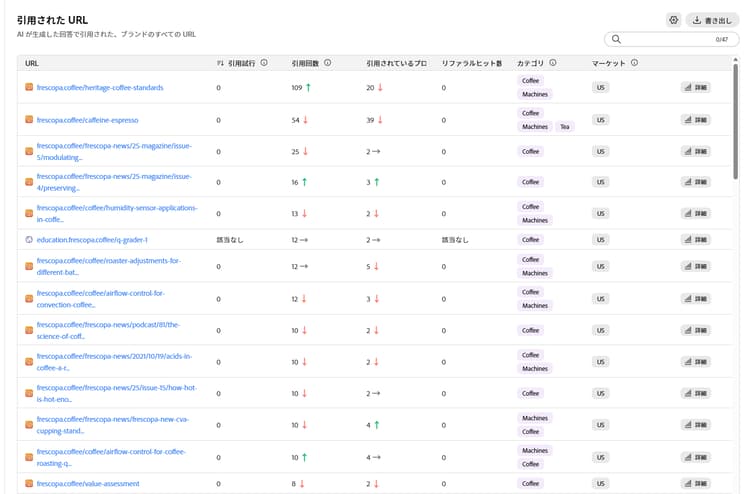Image resolution: width=750 pixels, height=494 pixels.
Task: Open frescopa-new-cva-cupping-stand link
Action: pyautogui.click(x=112, y=425)
